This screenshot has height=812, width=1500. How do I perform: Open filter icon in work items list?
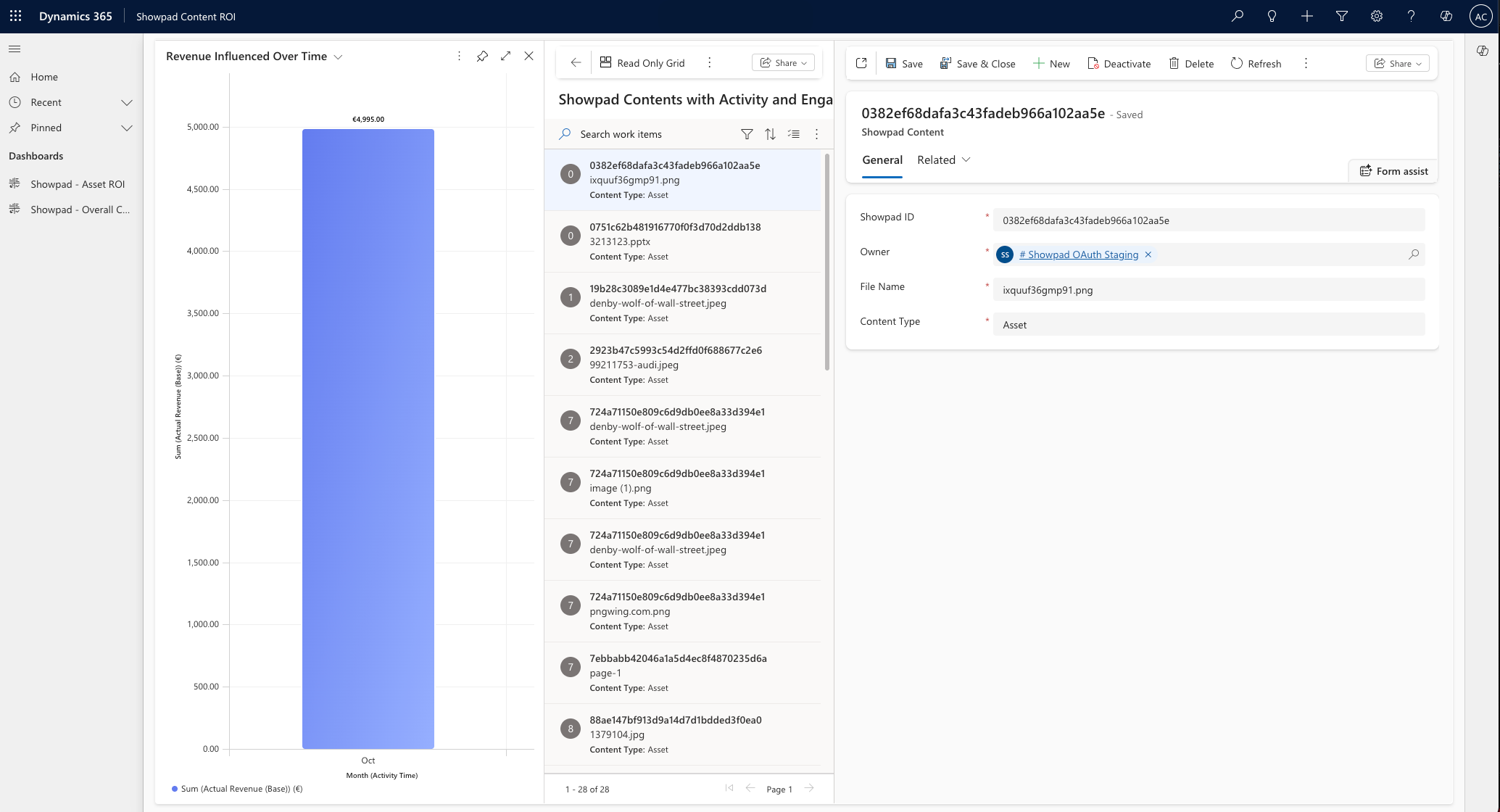click(747, 134)
